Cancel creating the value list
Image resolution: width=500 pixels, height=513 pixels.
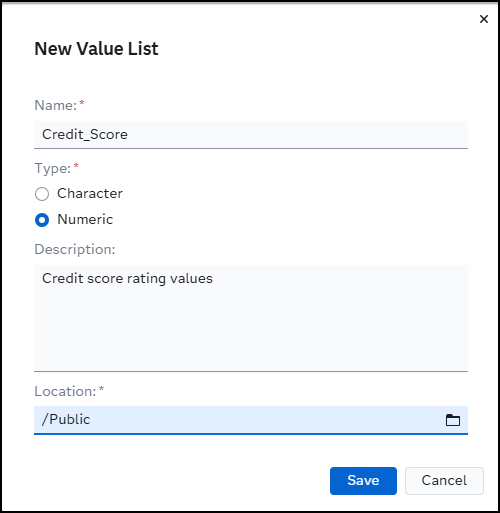444,481
